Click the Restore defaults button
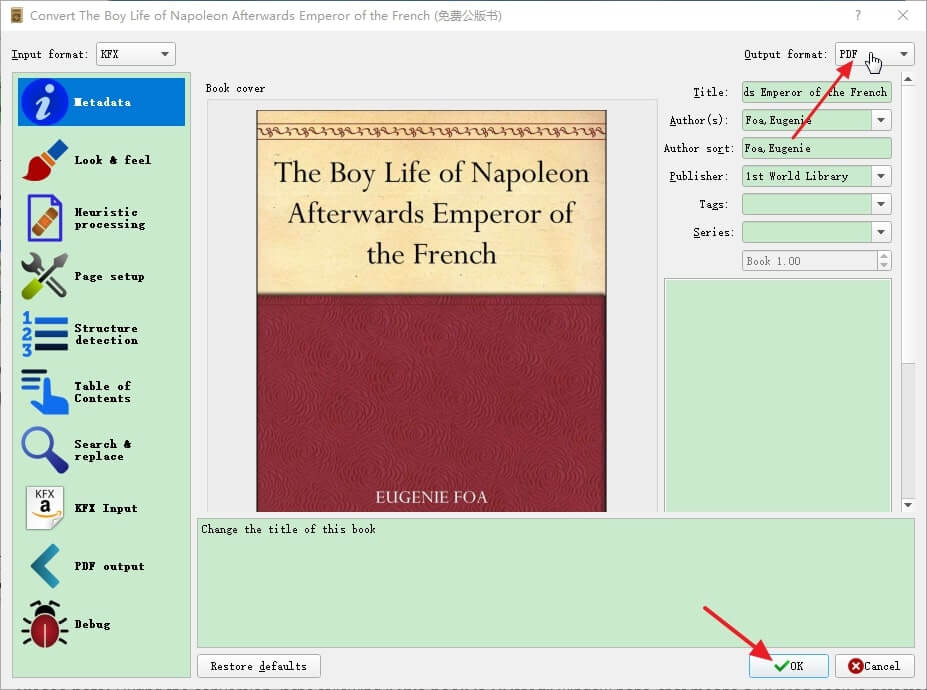 (x=259, y=666)
